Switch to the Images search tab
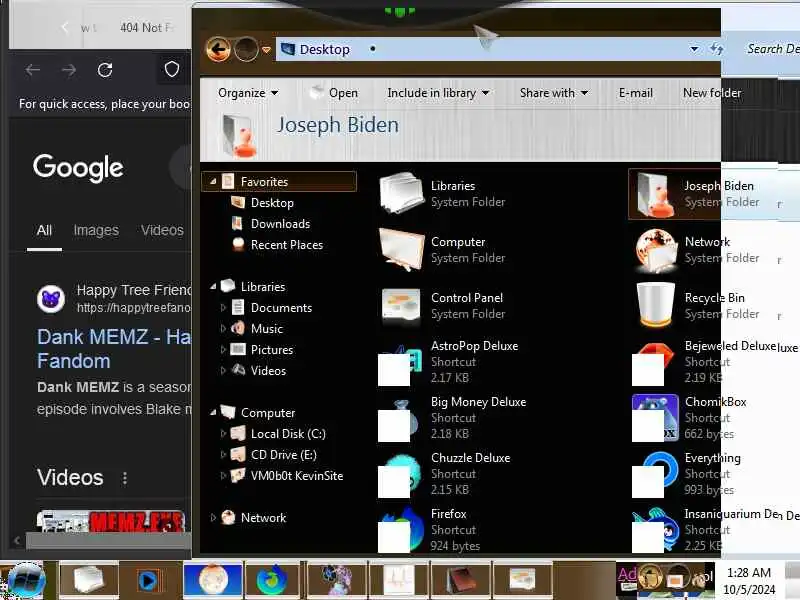 pyautogui.click(x=96, y=230)
